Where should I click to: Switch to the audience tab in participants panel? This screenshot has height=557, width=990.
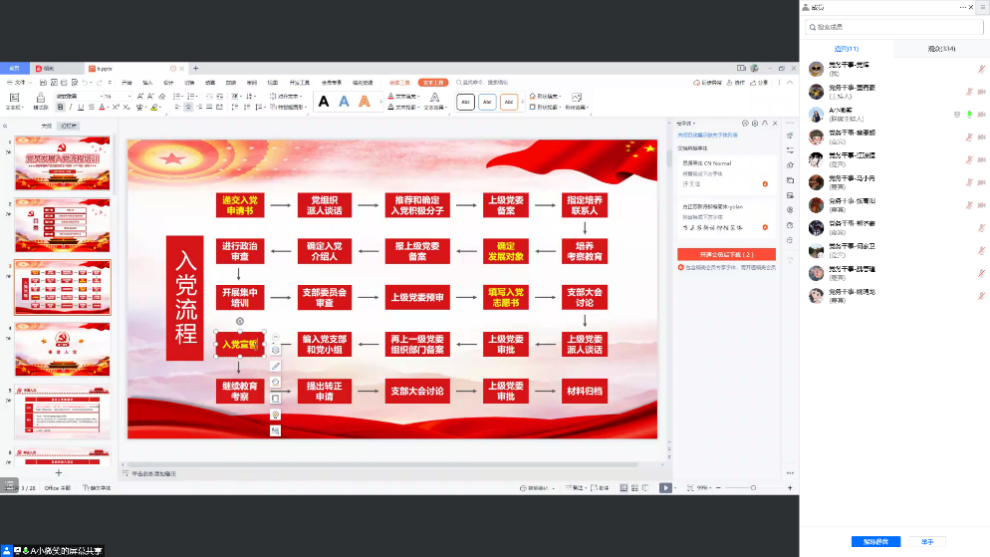(x=941, y=49)
